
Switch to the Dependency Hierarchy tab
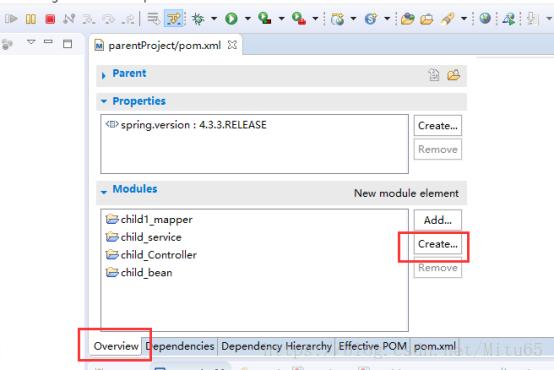(x=276, y=346)
